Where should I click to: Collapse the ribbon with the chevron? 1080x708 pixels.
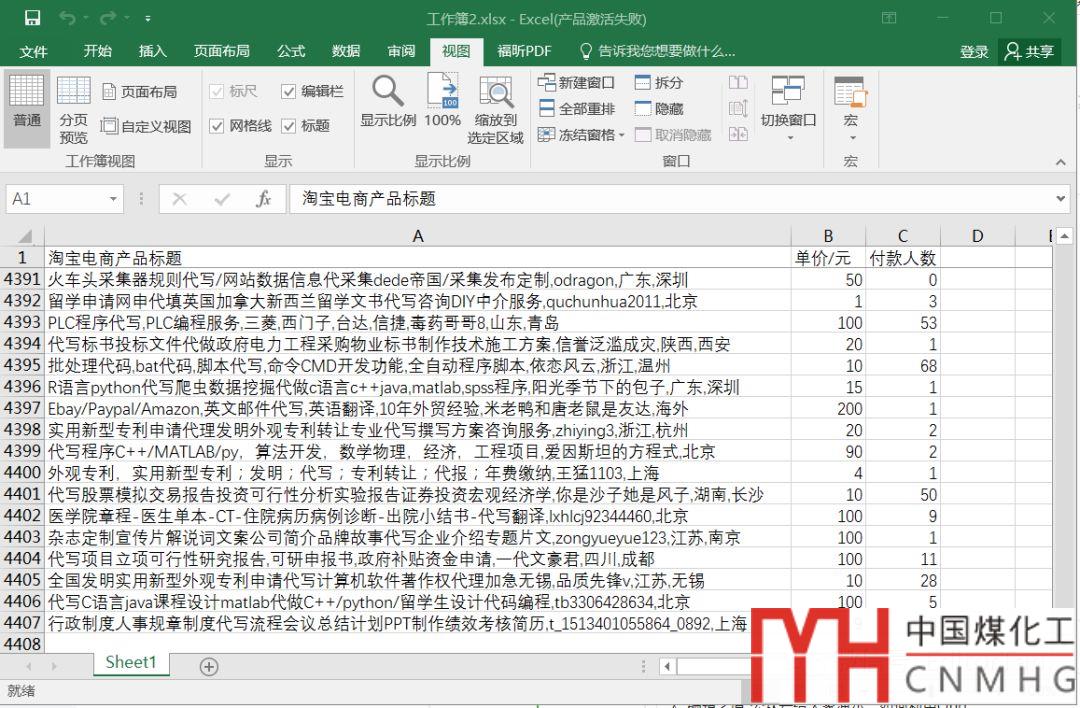[1061, 163]
